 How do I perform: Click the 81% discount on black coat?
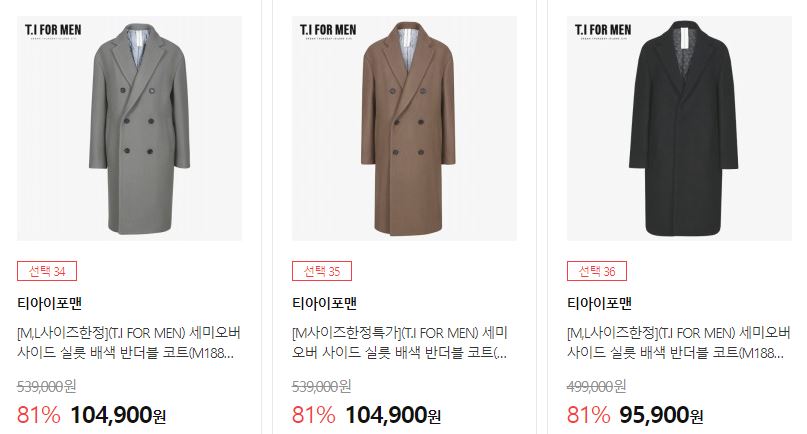pyautogui.click(x=588, y=415)
